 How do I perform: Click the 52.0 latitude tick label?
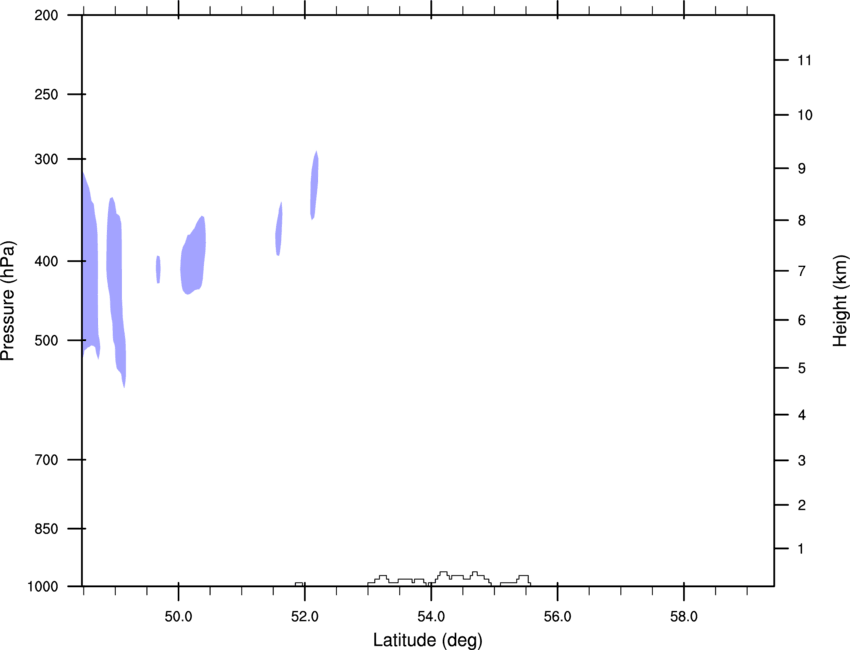305,617
